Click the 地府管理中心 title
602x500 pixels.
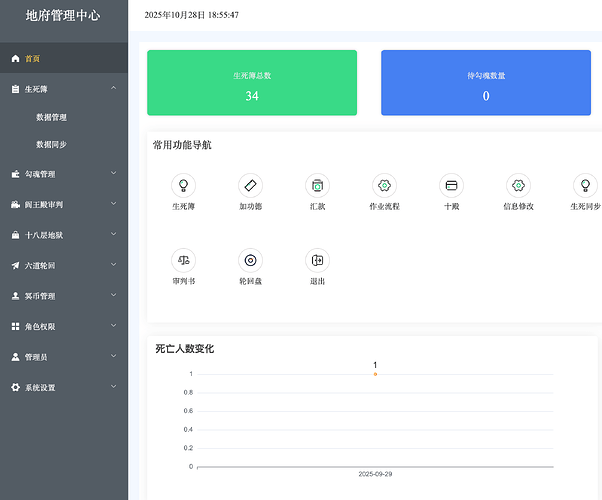pyautogui.click(x=63, y=15)
